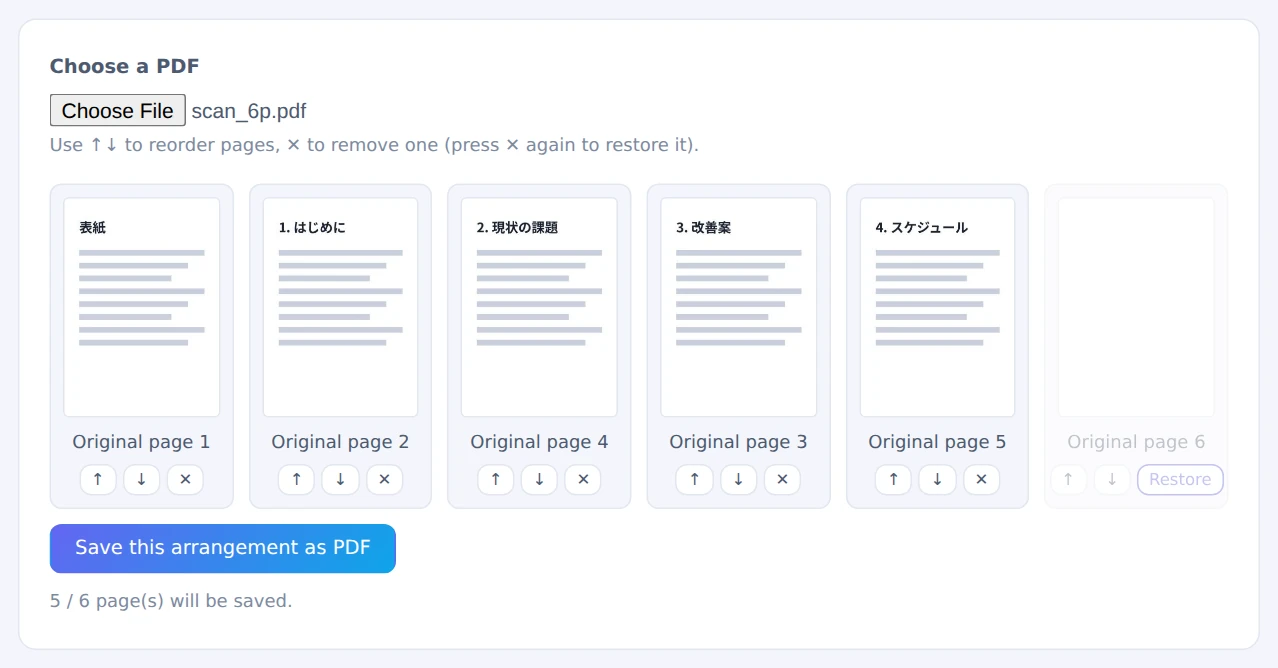Image resolution: width=1278 pixels, height=668 pixels.
Task: Click the 'Original page 5' label
Action: coord(937,442)
